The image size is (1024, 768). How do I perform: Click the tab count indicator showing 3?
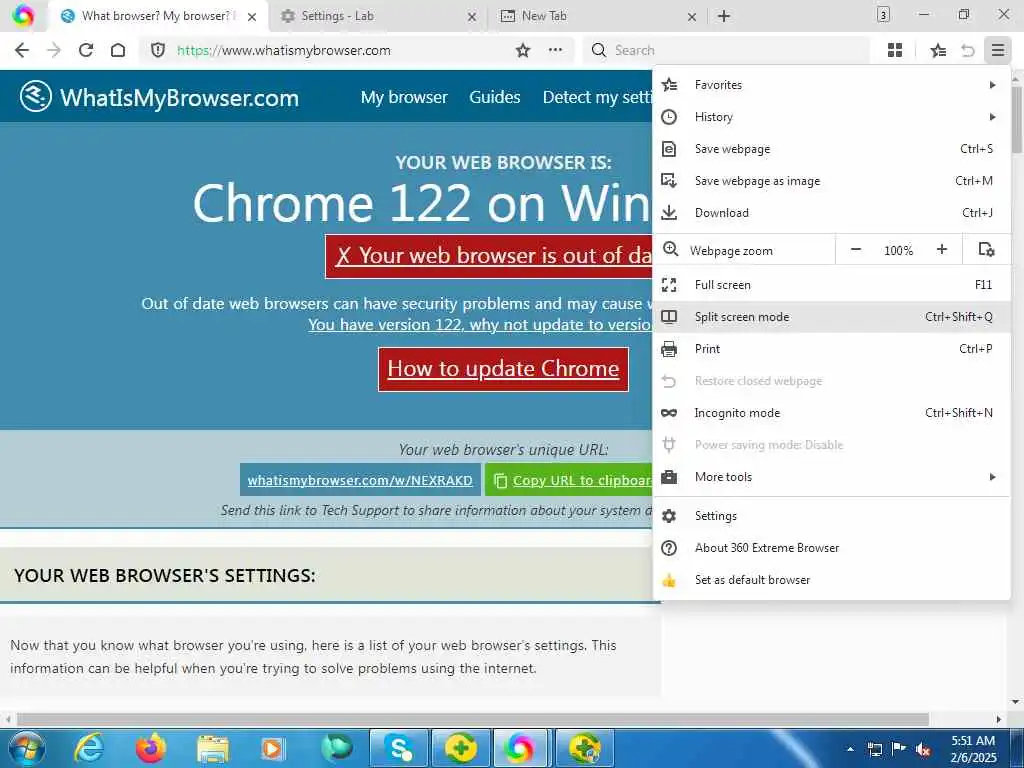click(x=883, y=15)
